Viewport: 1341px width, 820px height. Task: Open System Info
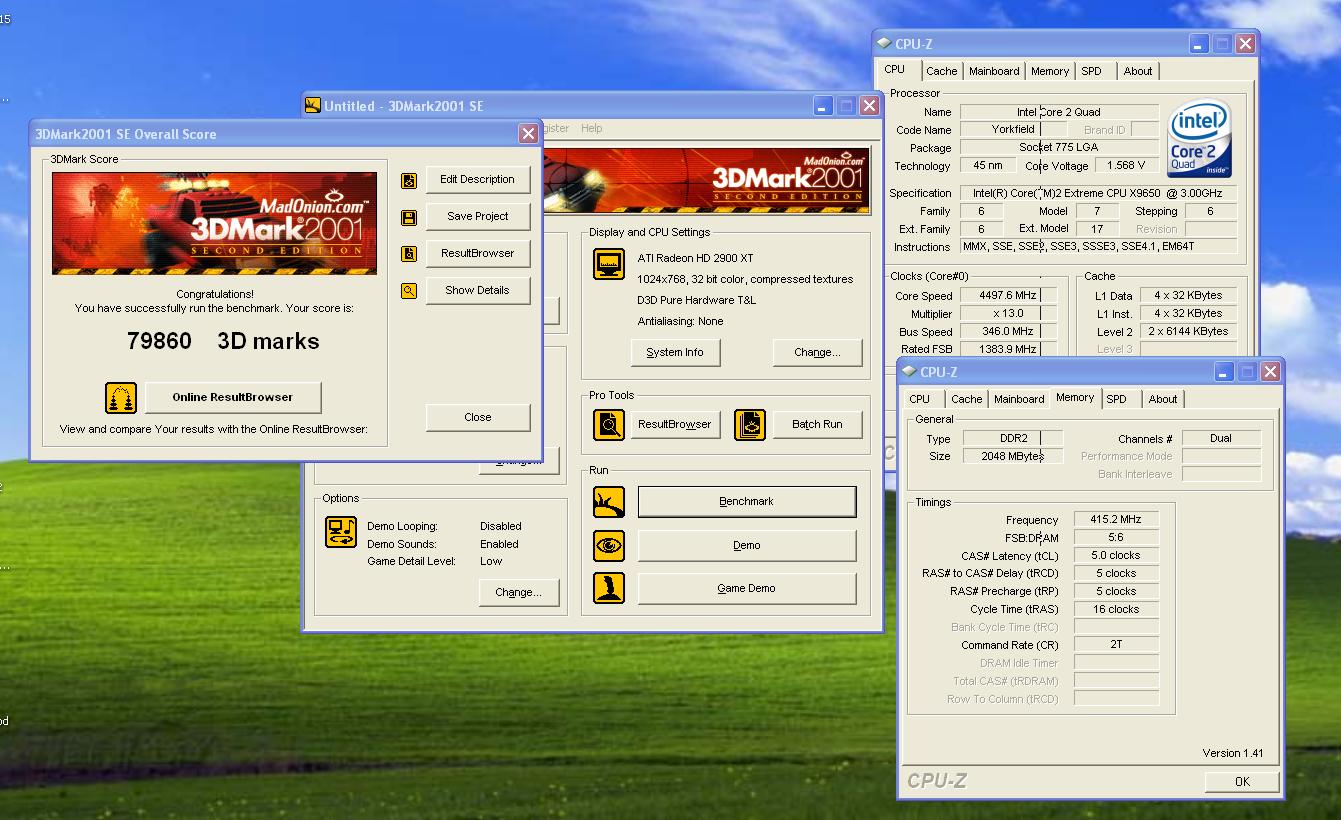[x=675, y=353]
